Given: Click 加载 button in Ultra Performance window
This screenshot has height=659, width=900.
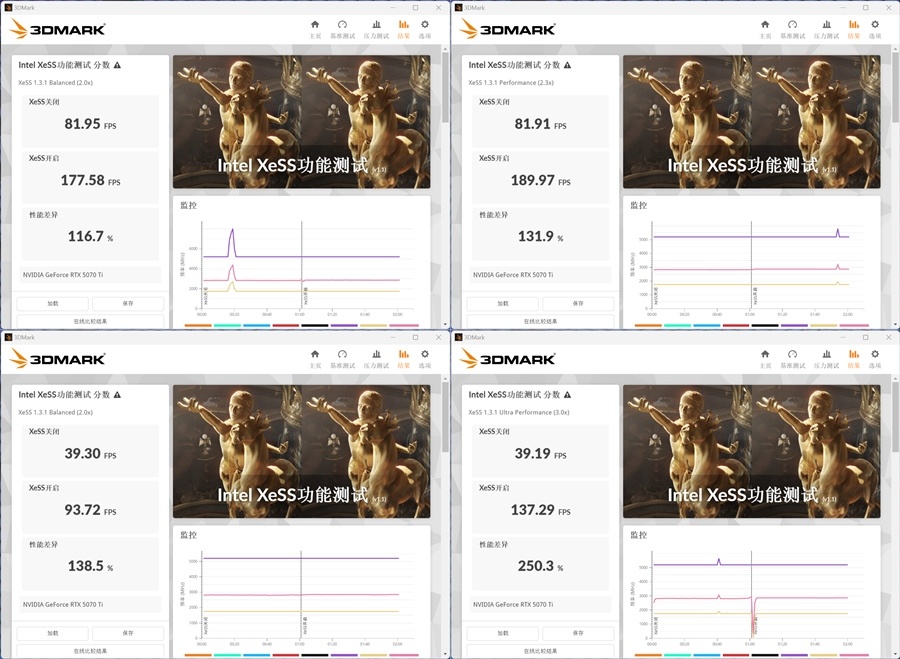Looking at the screenshot, I should 503,633.
